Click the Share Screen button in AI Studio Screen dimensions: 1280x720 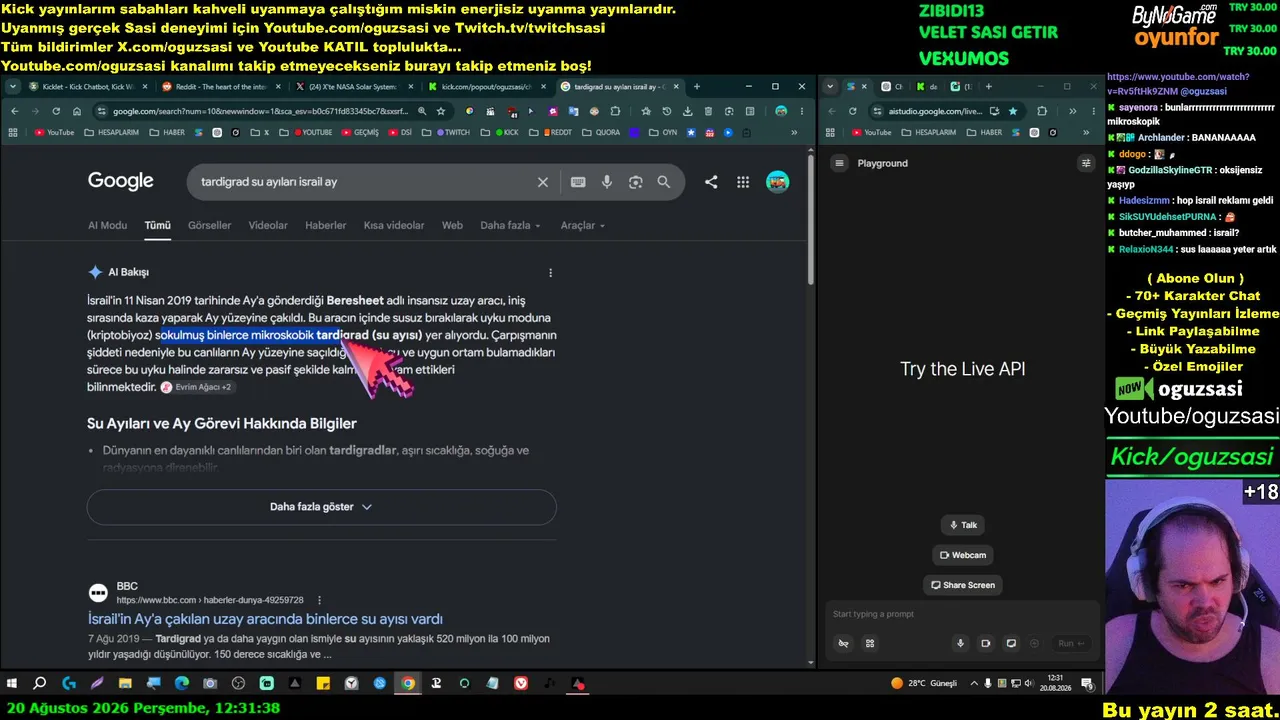pyautogui.click(x=963, y=585)
